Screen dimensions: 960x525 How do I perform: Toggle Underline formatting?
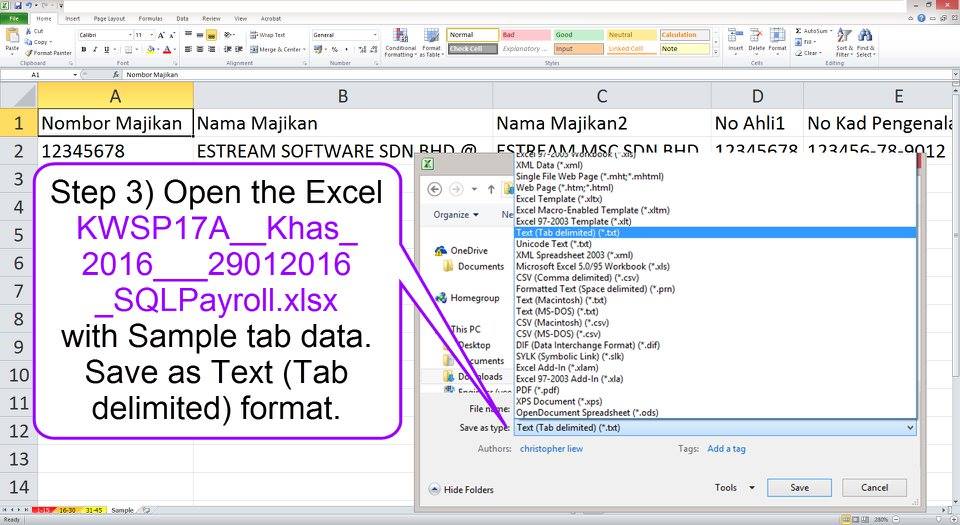pyautogui.click(x=107, y=49)
